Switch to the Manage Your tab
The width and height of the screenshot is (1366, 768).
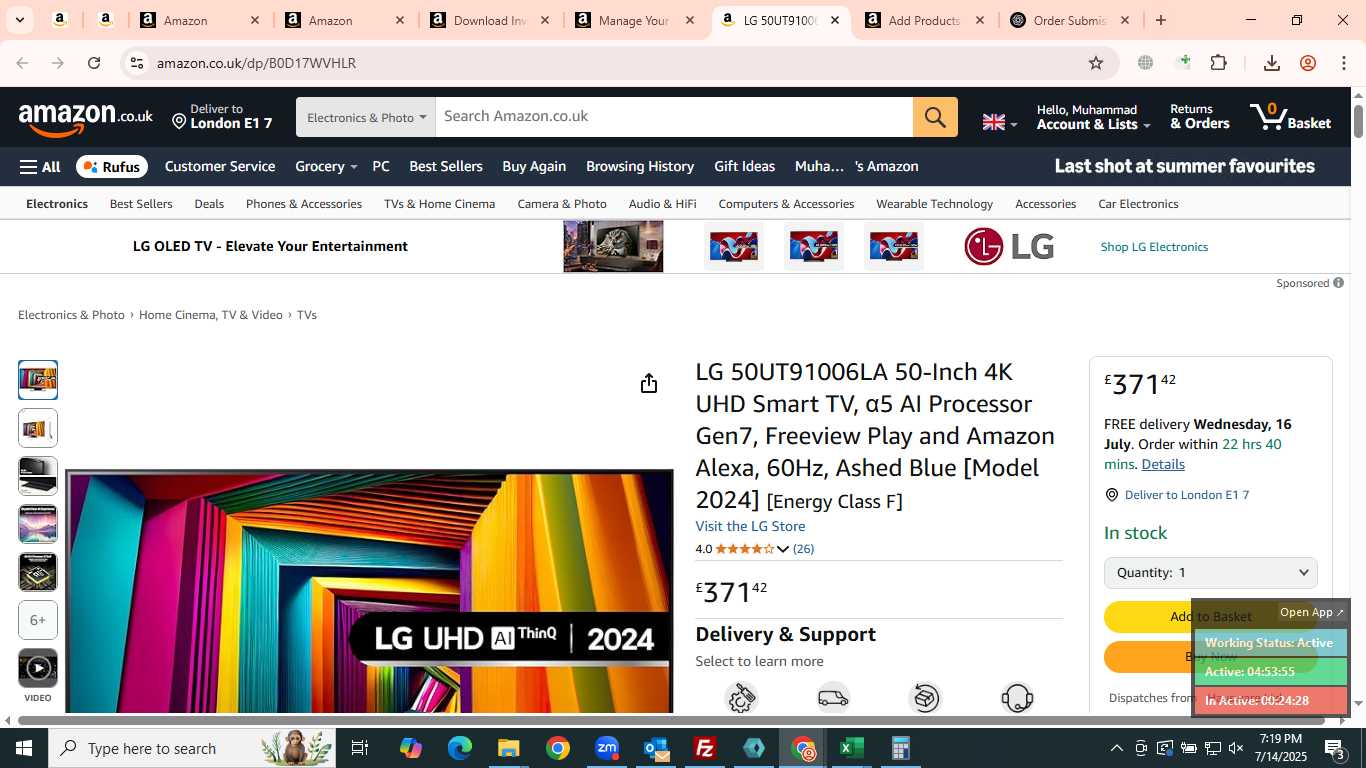634,20
